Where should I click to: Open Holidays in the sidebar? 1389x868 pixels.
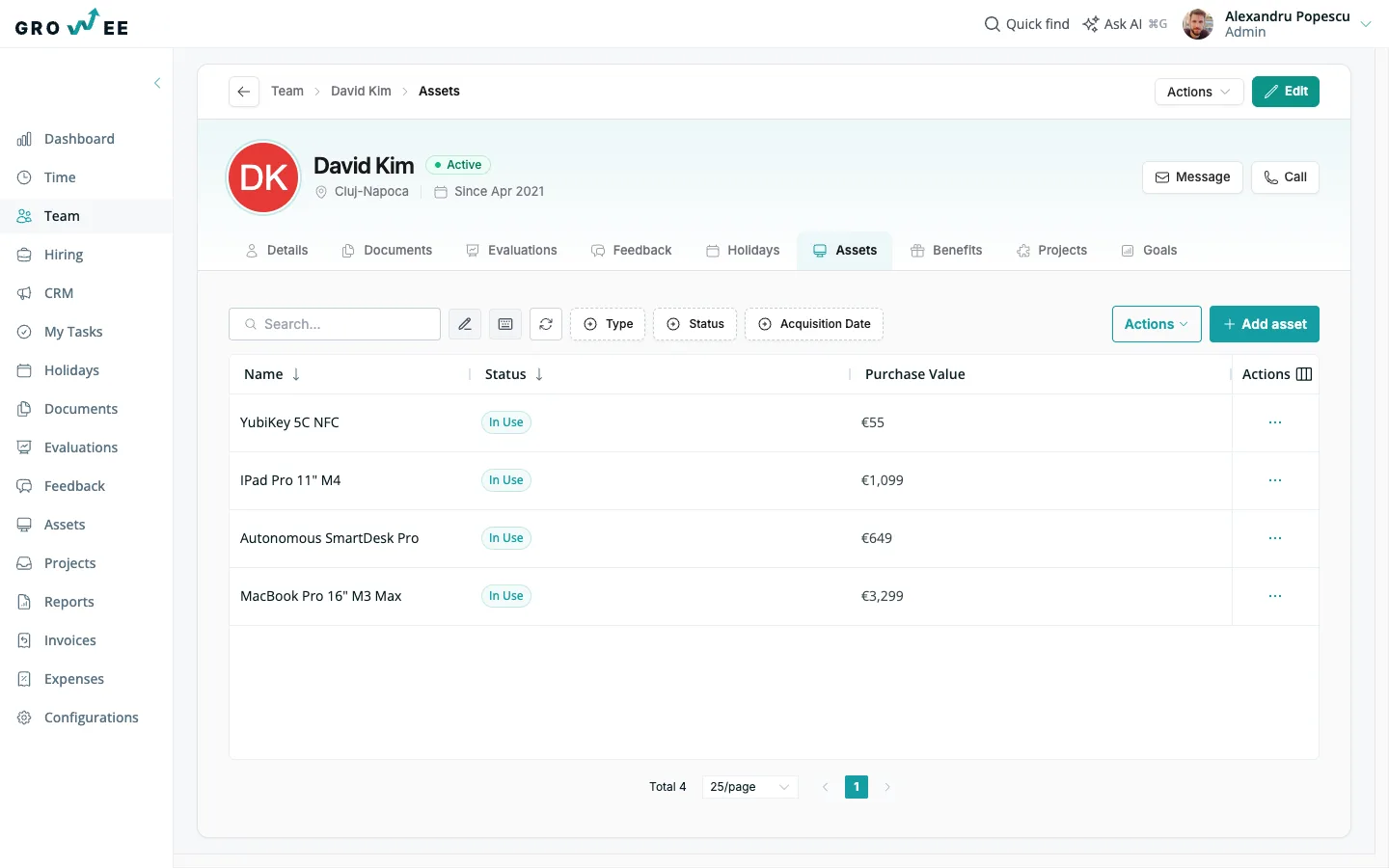pyautogui.click(x=86, y=370)
